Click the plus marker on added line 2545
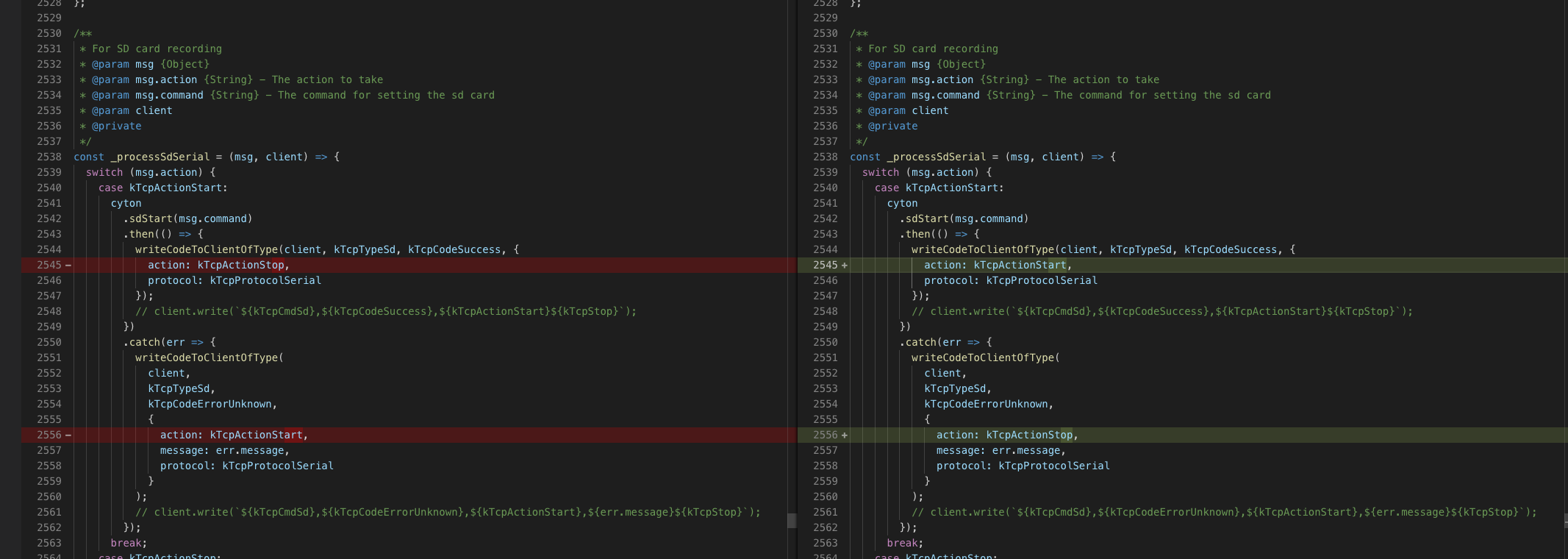The image size is (1568, 559). coord(845,265)
